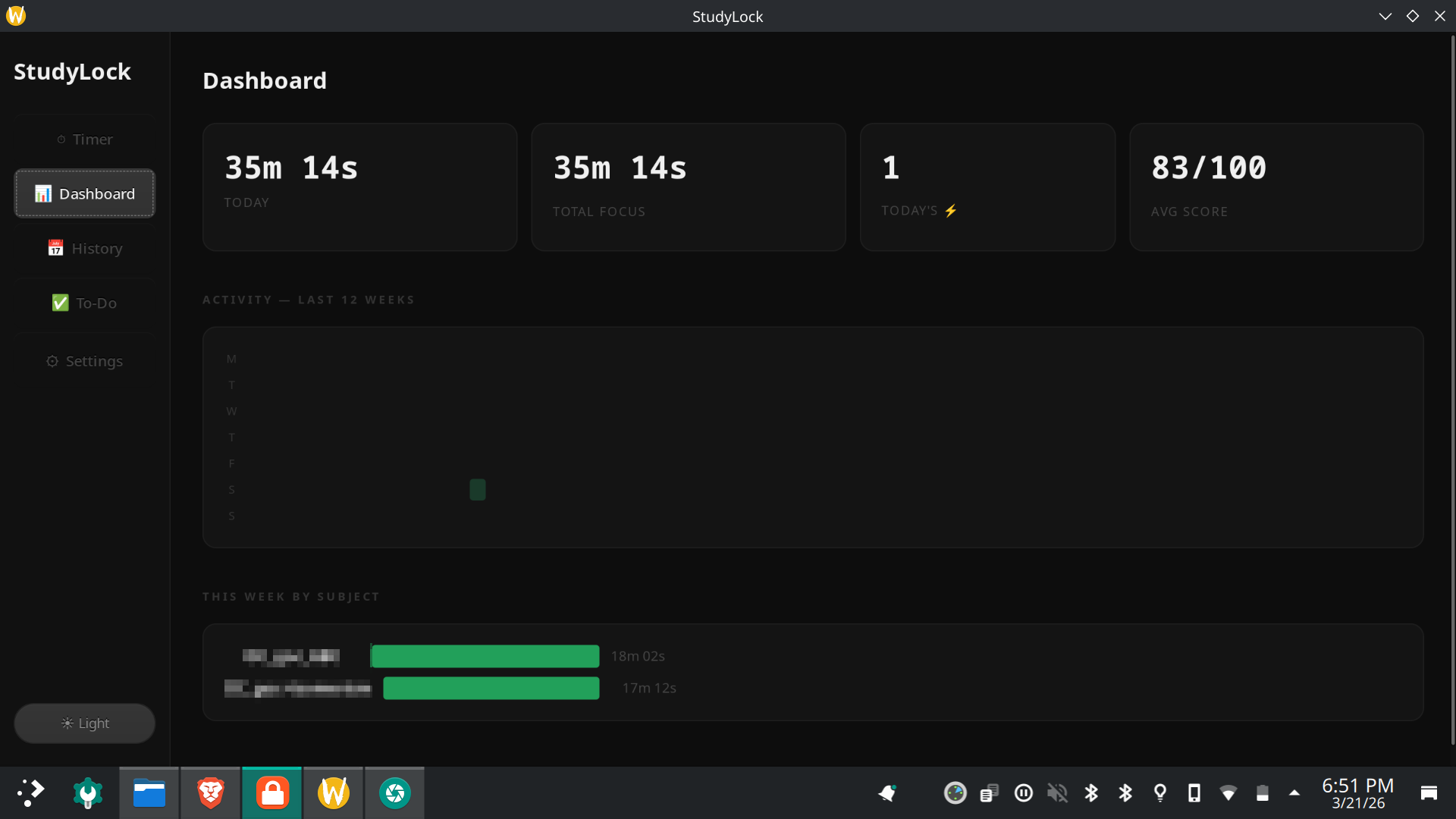This screenshot has height=819, width=1456.
Task: Click the 17m 12s subject bar
Action: tap(491, 689)
